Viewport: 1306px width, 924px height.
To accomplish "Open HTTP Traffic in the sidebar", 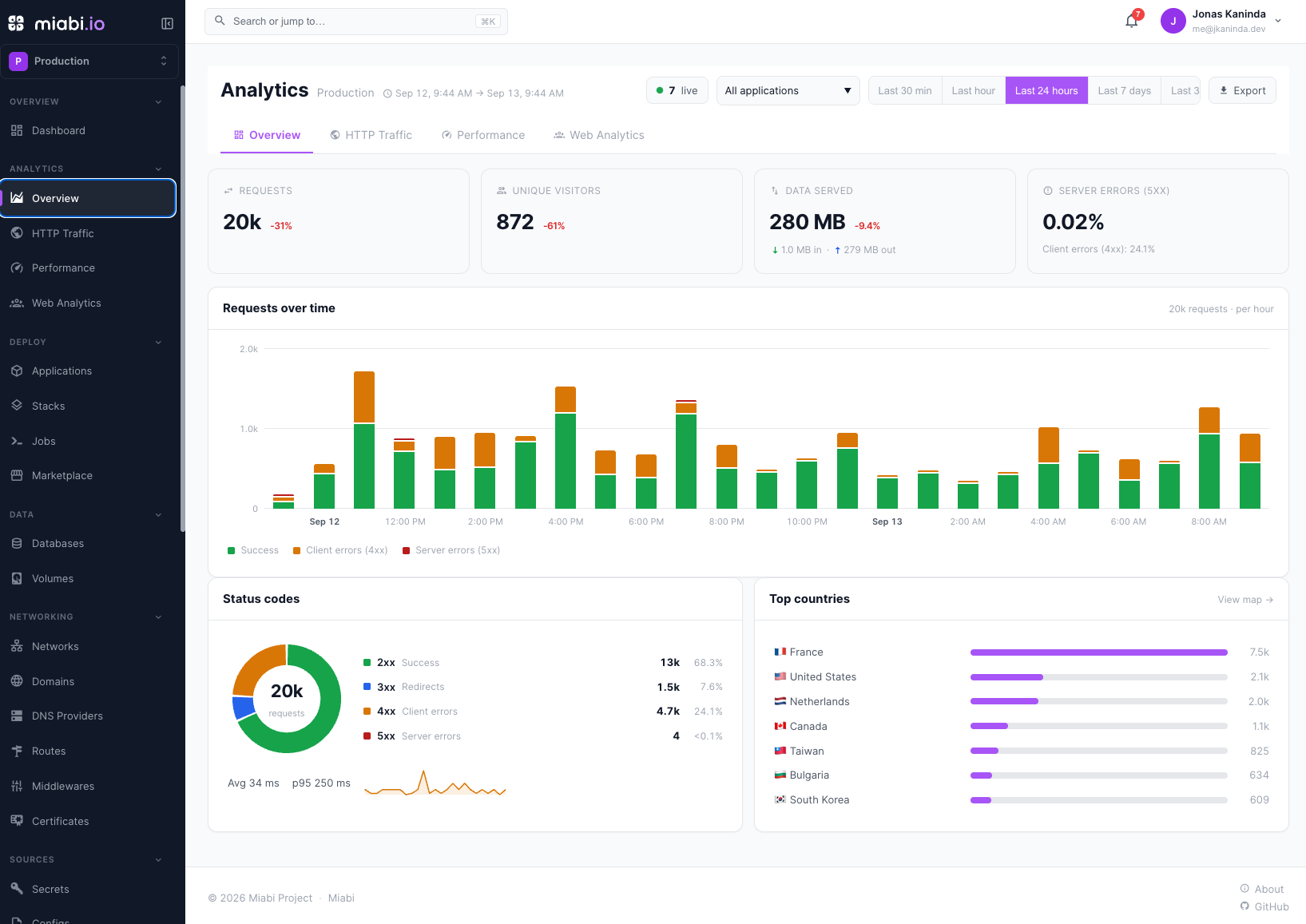I will point(88,233).
